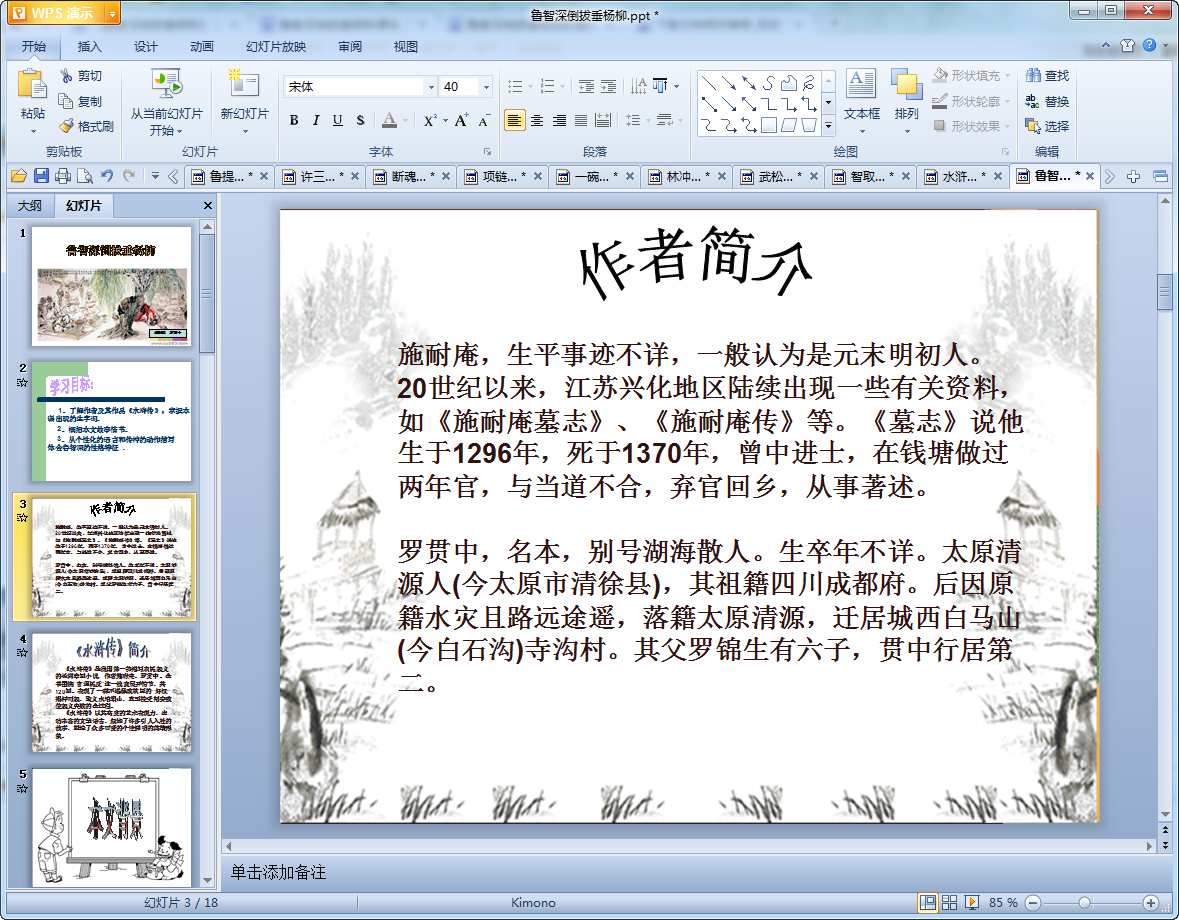Image resolution: width=1179 pixels, height=920 pixels.
Task: Open the font size dropdown
Action: [x=486, y=87]
